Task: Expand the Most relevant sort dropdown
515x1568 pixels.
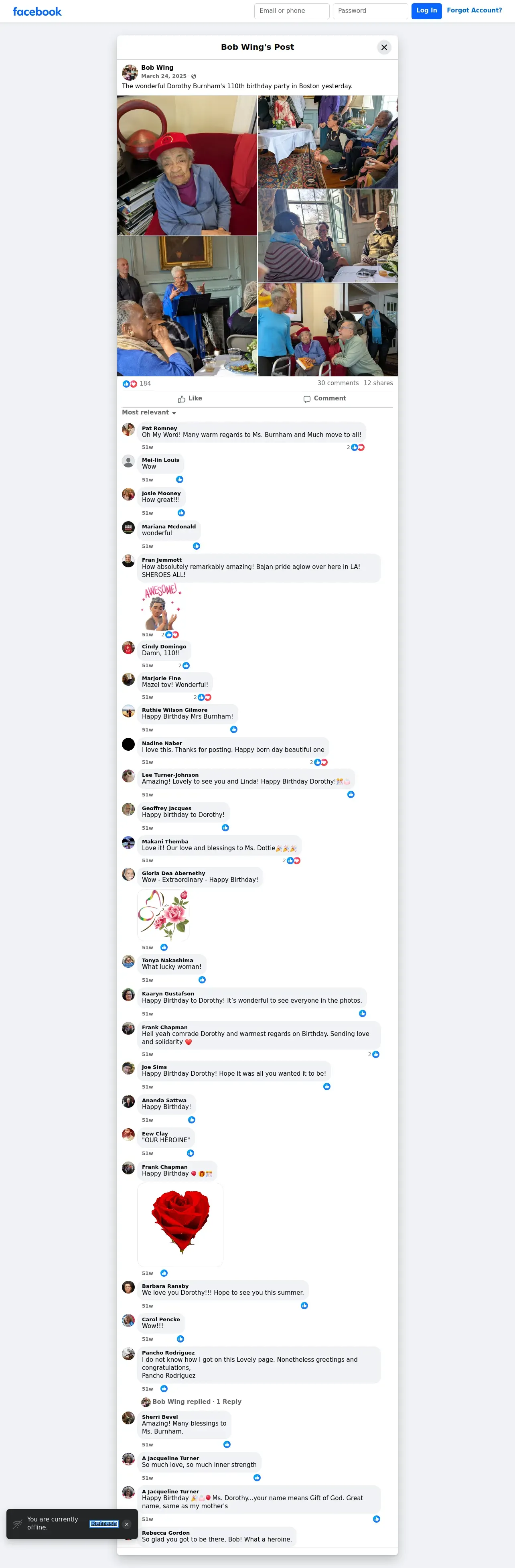Action: (149, 413)
